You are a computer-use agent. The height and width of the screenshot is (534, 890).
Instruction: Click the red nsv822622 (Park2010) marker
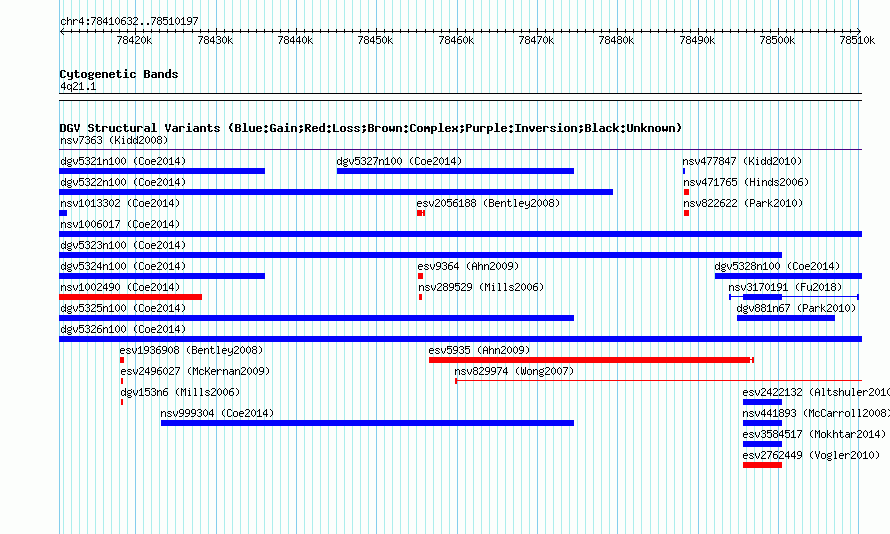click(x=686, y=213)
